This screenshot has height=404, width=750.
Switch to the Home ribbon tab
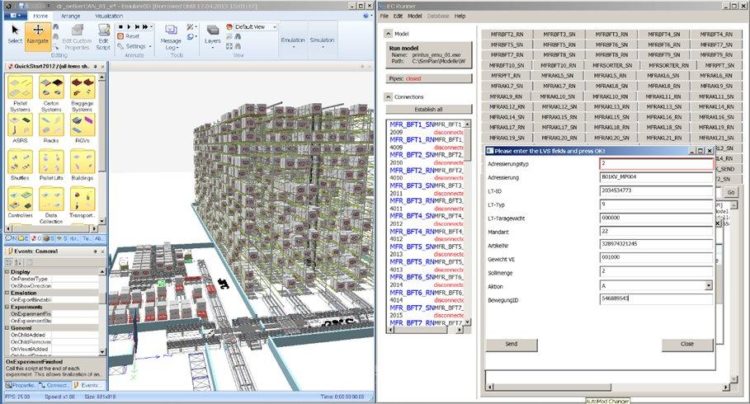(40, 16)
